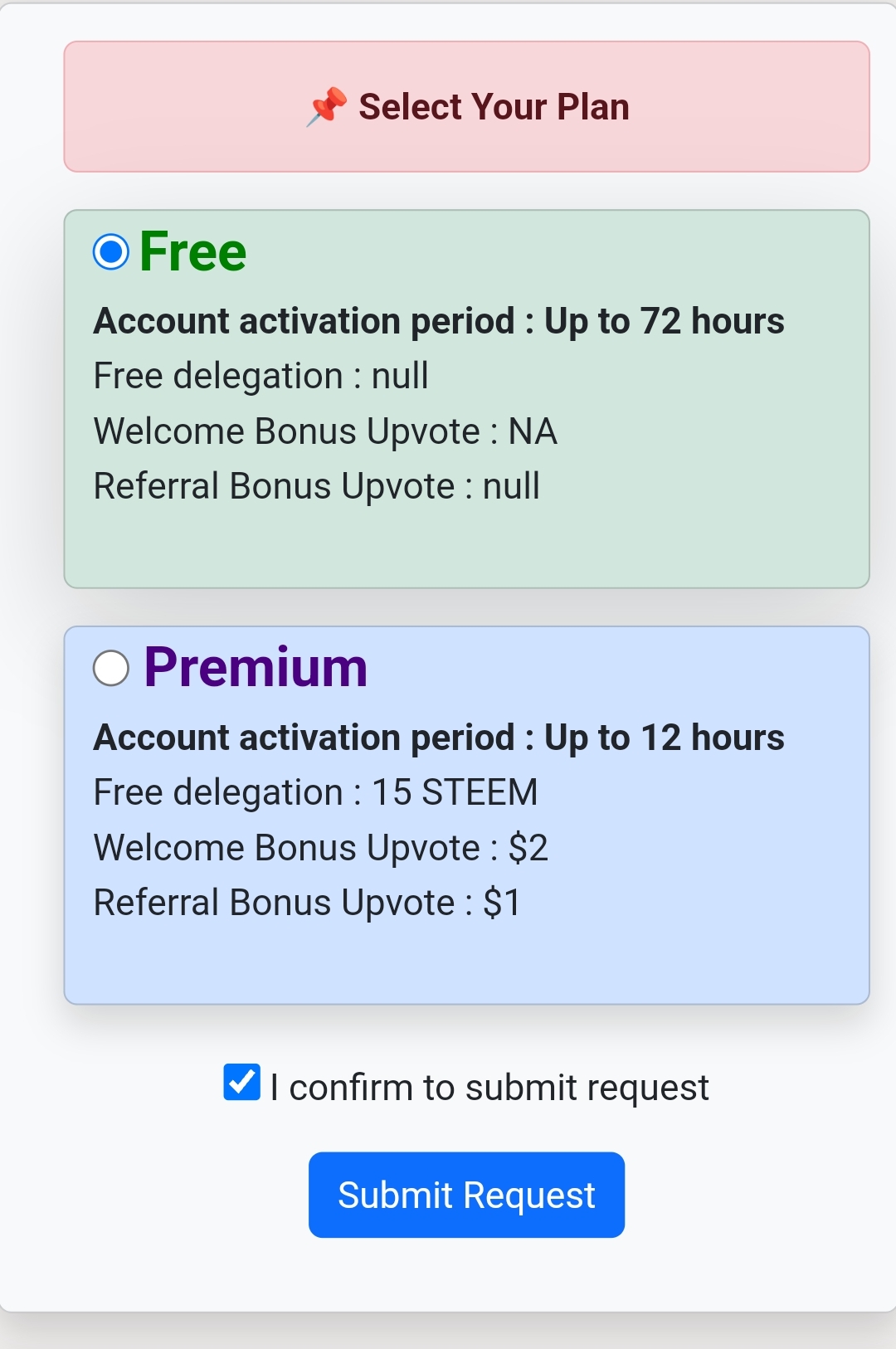Viewport: 896px width, 1349px height.
Task: Click the "Welcome Bonus Upvote : $2" line
Action: pos(321,848)
